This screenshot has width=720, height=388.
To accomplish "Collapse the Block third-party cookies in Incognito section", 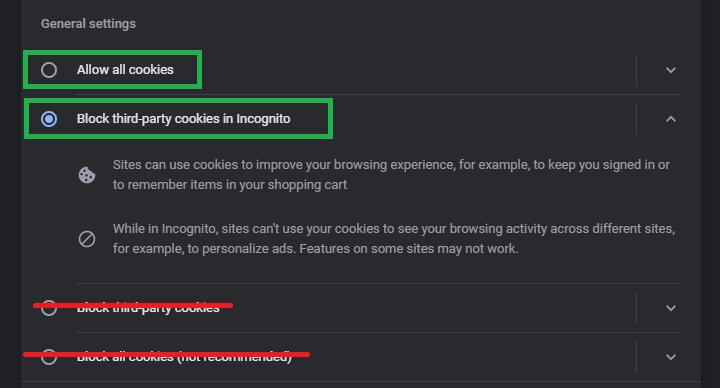I will (x=671, y=119).
